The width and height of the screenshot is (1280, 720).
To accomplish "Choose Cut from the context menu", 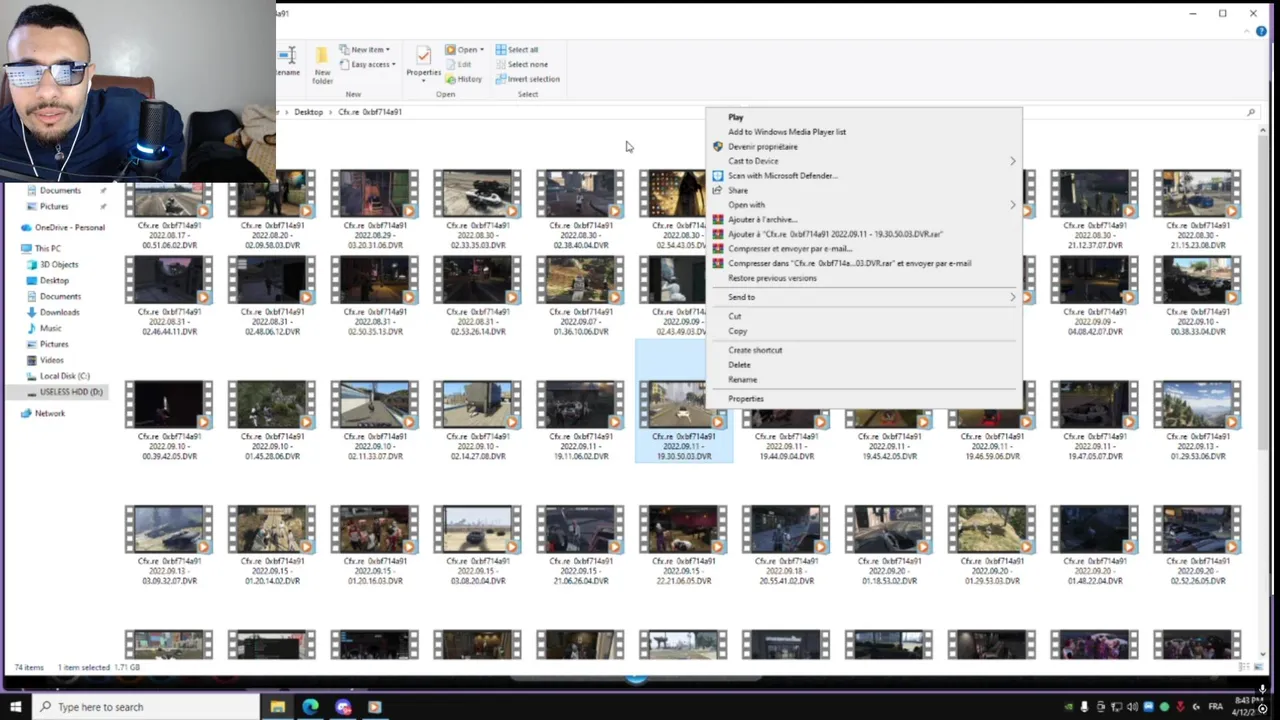I will tap(863, 316).
